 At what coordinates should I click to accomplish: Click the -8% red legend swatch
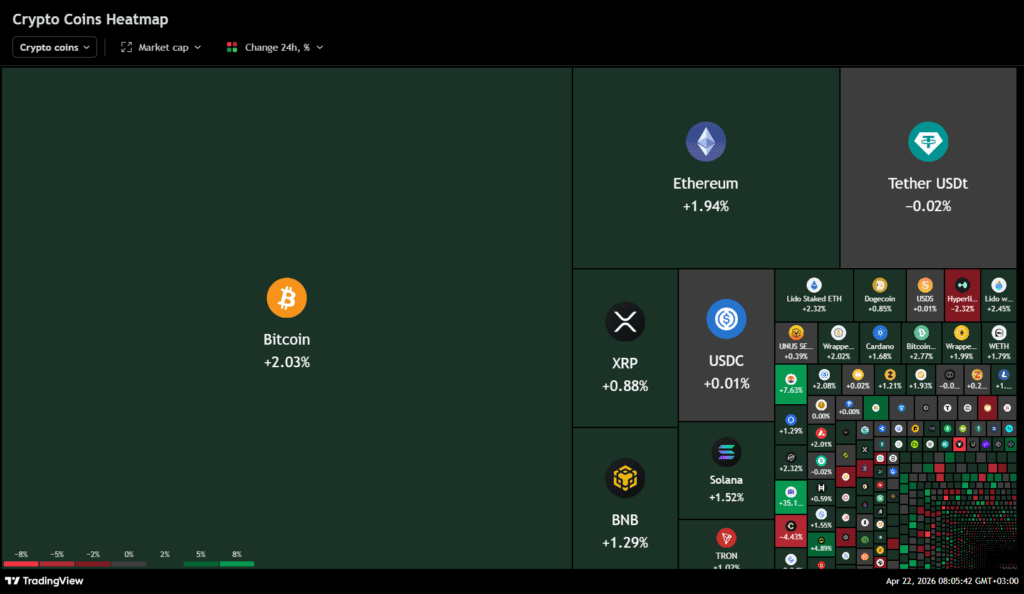21,564
